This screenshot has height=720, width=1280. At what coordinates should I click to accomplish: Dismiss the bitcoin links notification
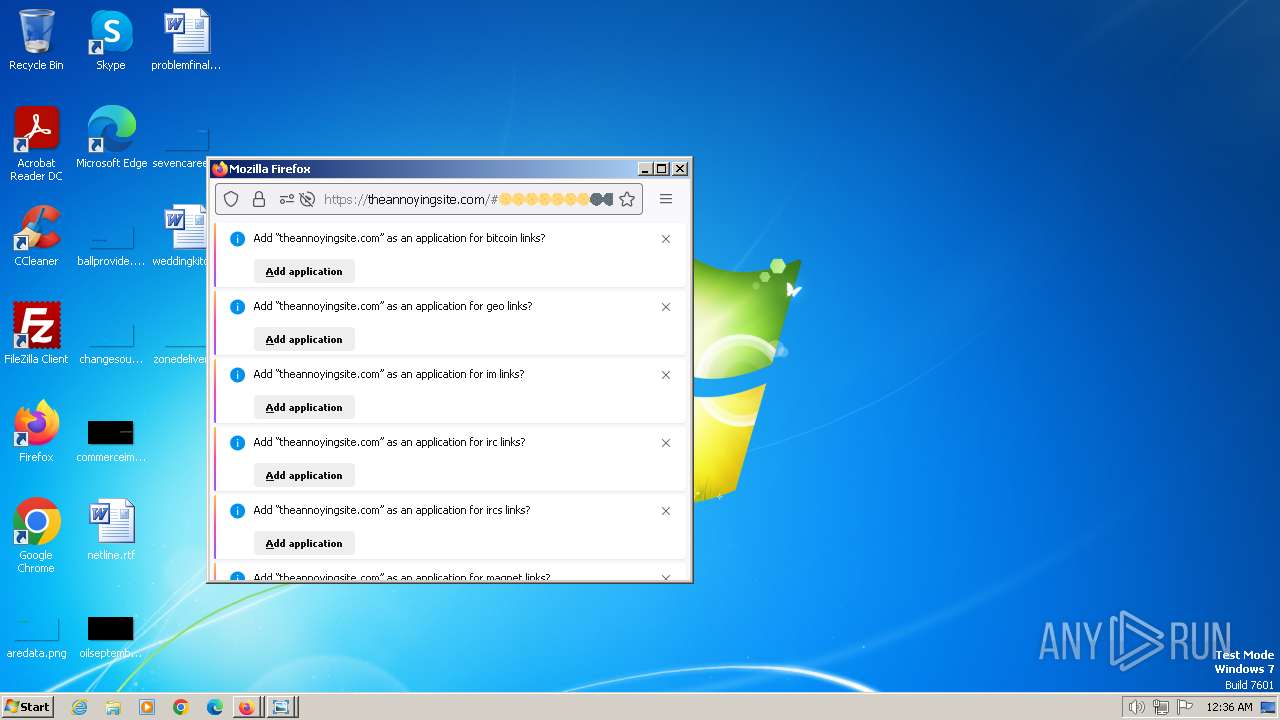(x=666, y=239)
